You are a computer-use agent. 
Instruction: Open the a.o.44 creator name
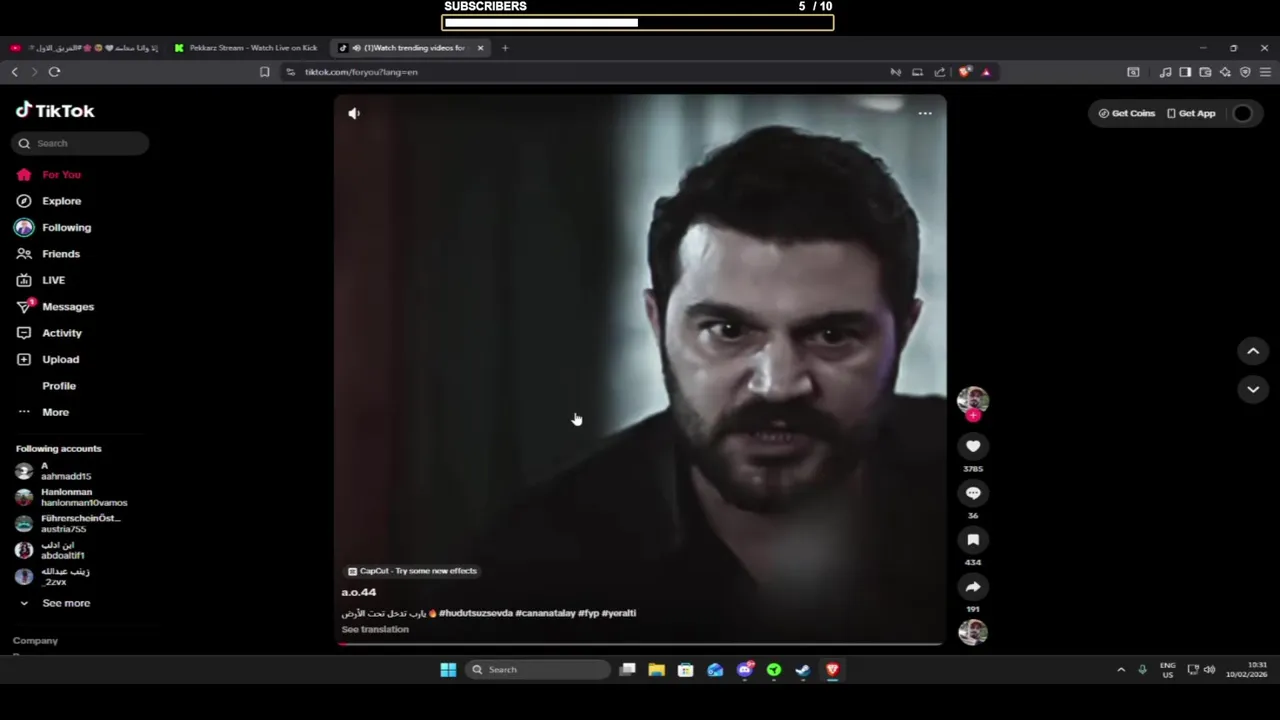tap(359, 592)
